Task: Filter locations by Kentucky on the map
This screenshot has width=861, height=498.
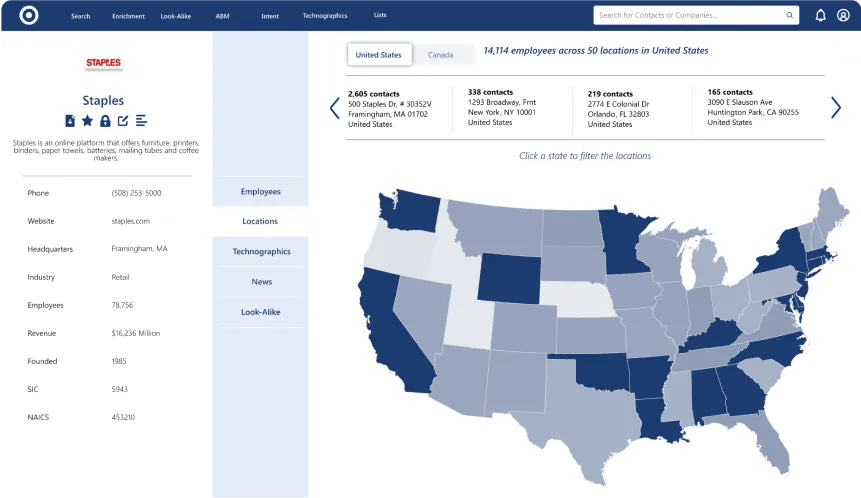Action: (x=714, y=336)
